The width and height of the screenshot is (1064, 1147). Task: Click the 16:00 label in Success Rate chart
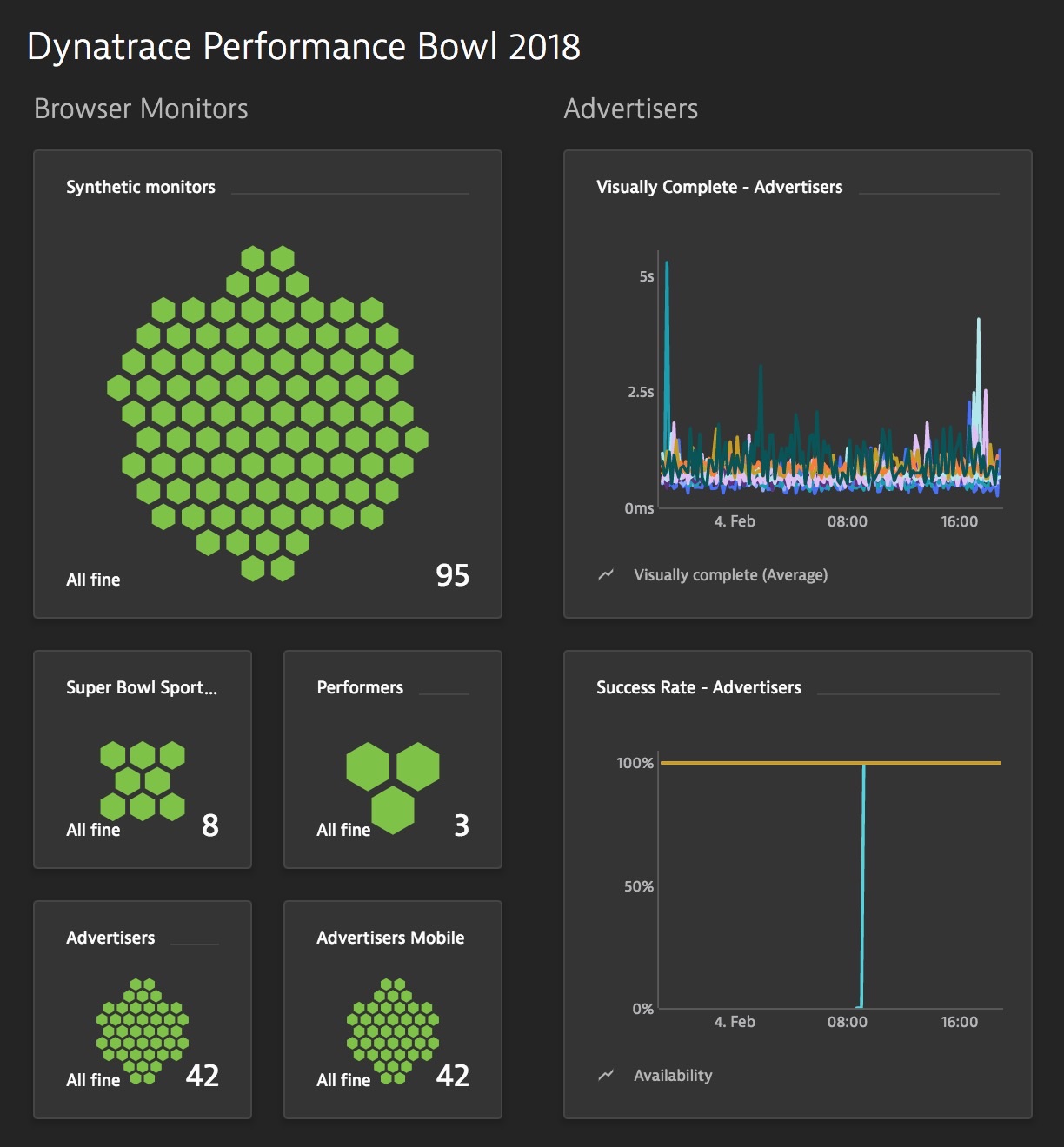tap(960, 1022)
